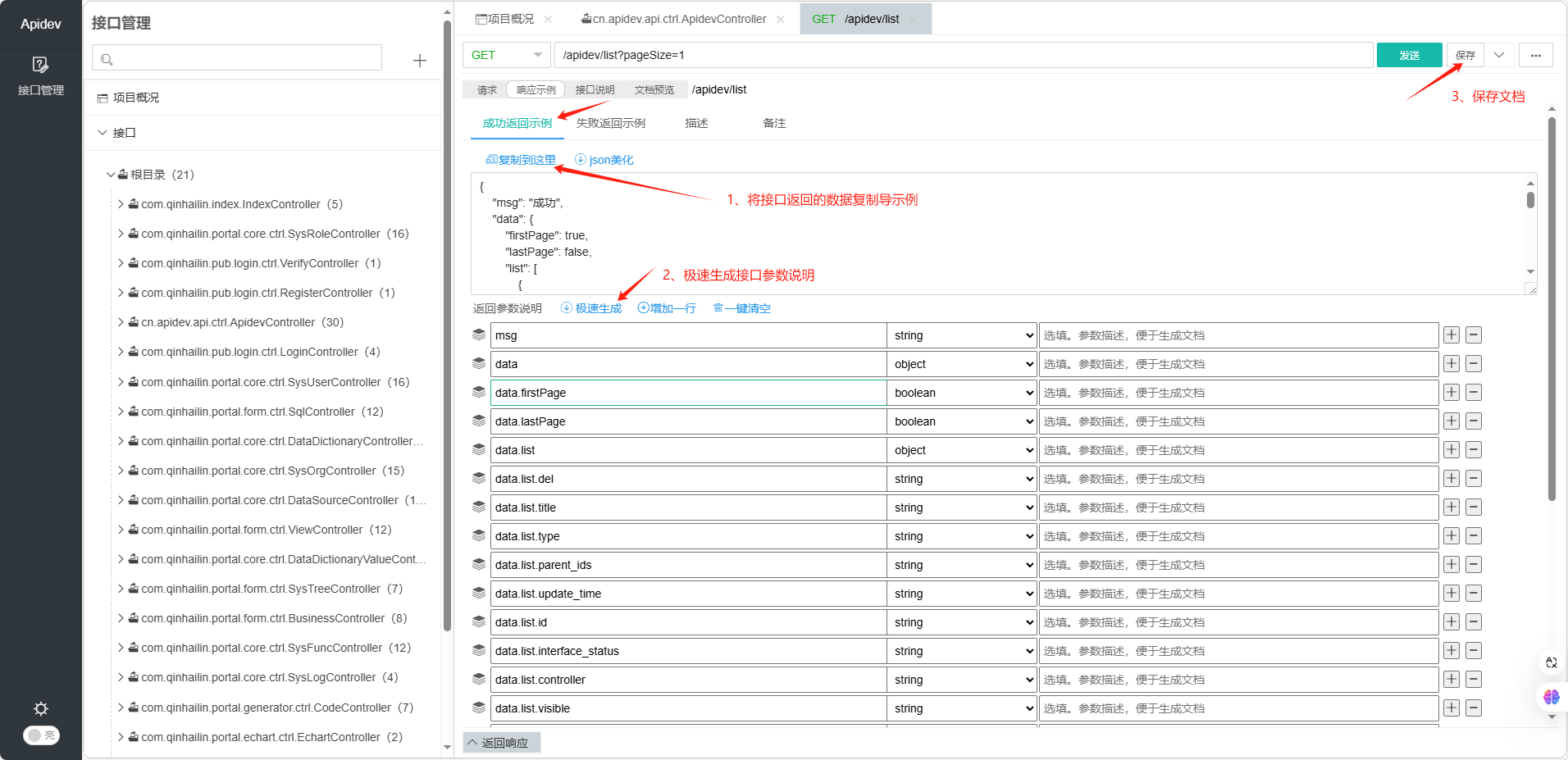
Task: Click the Apidev logo at top of sidebar
Action: click(x=40, y=24)
